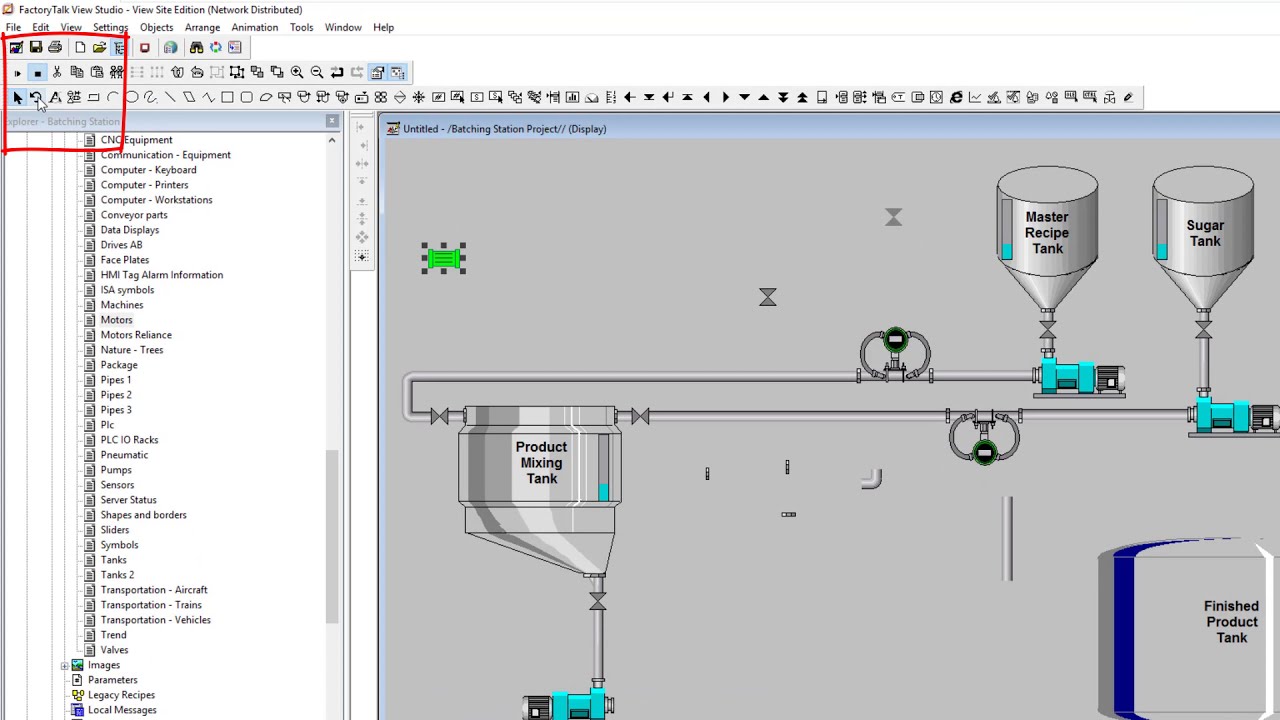
Task: Click the Save icon in the toolbar
Action: click(x=36, y=47)
